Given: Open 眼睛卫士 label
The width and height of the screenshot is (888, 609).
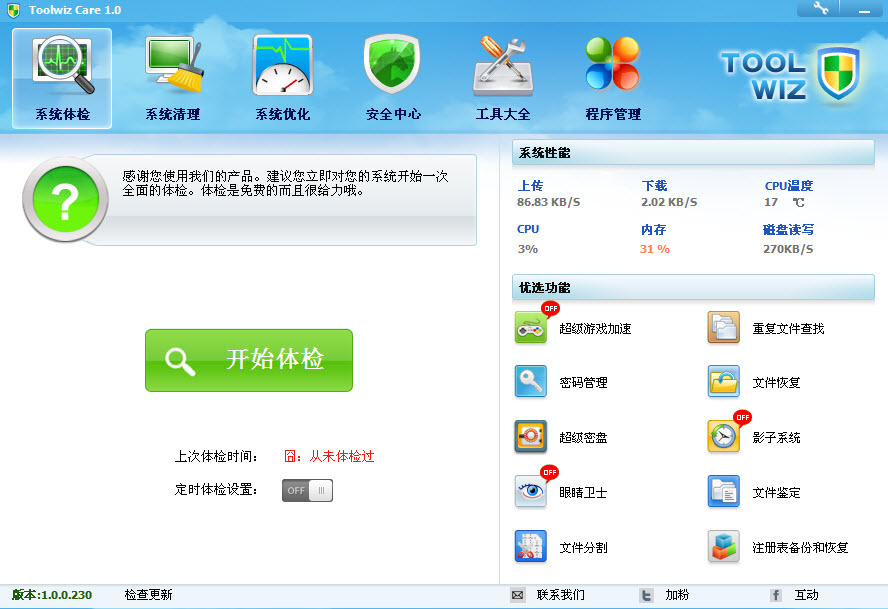Looking at the screenshot, I should coord(583,493).
